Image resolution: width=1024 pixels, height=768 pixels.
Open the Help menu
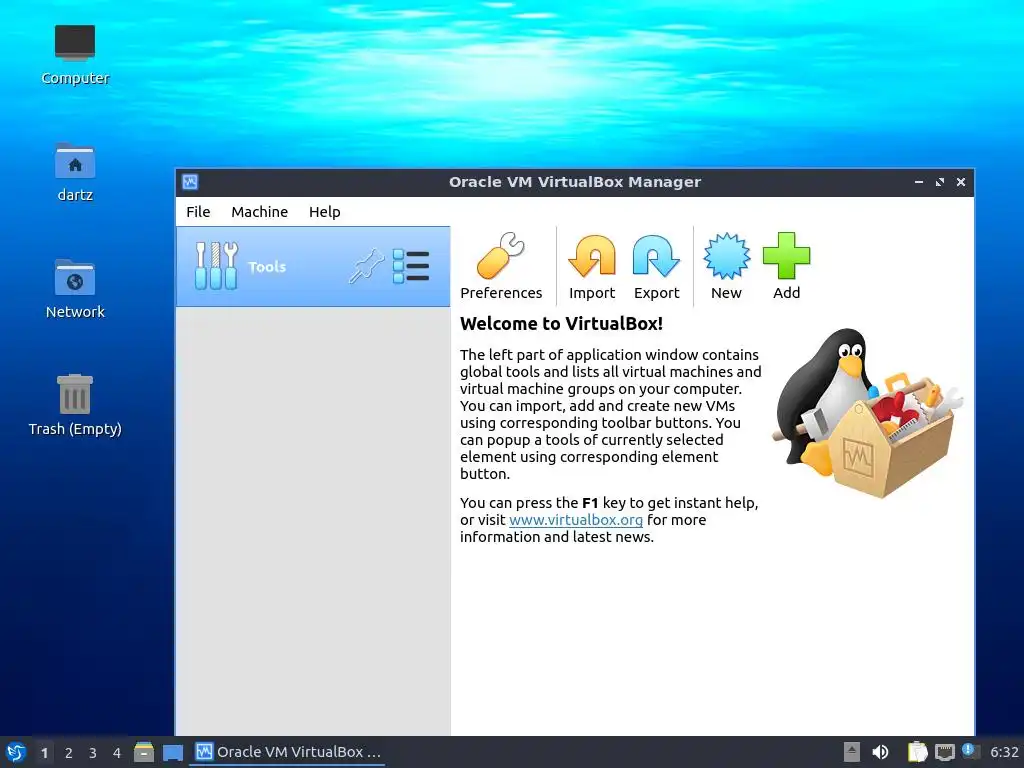[325, 212]
